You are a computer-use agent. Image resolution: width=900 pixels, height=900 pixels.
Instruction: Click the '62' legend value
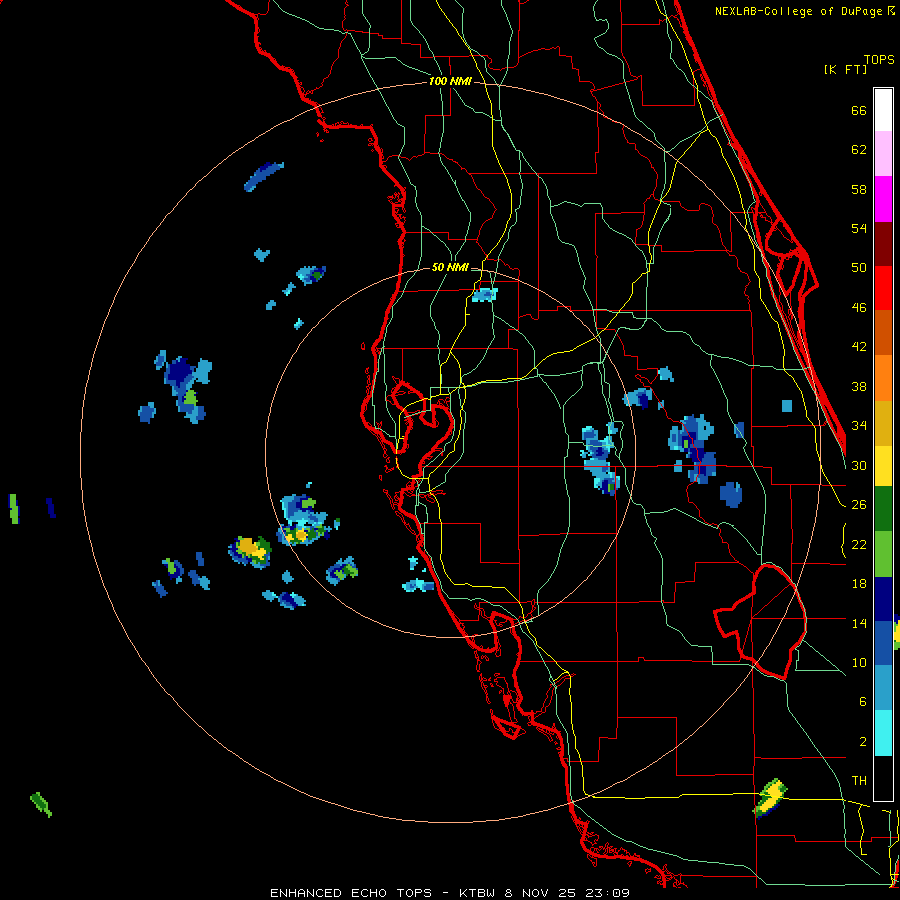[859, 150]
